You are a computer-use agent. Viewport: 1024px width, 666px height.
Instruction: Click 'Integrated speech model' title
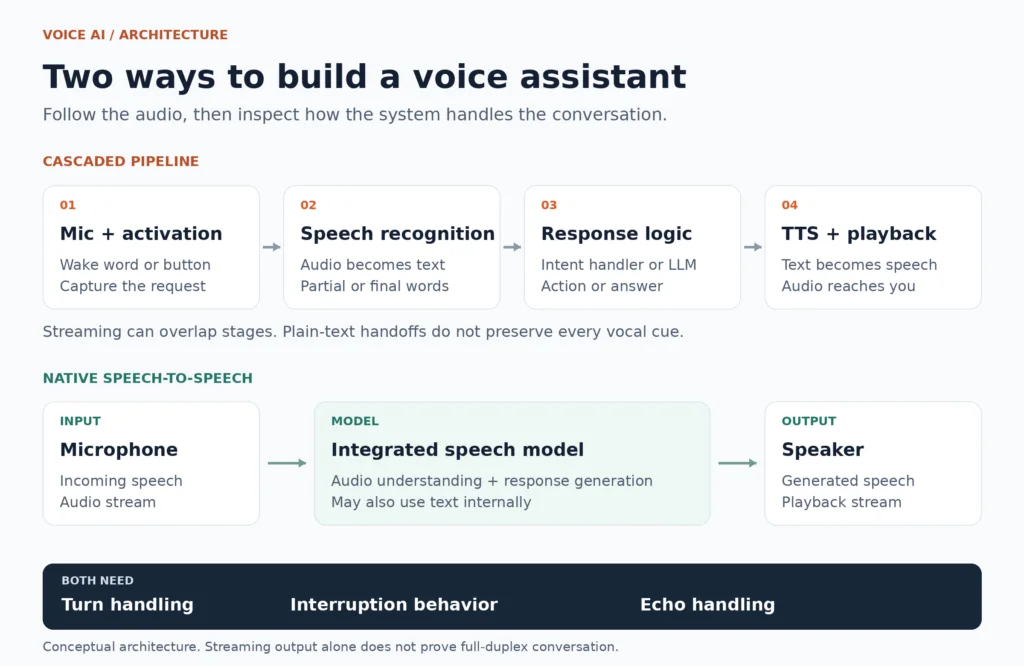(x=457, y=450)
